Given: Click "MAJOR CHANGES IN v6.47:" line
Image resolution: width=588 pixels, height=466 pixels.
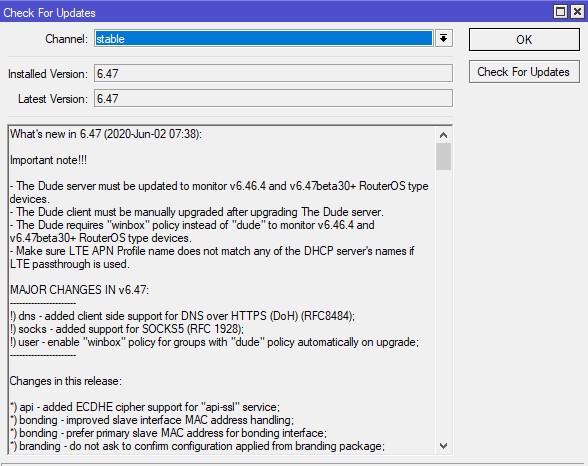Looking at the screenshot, I should (x=80, y=290).
